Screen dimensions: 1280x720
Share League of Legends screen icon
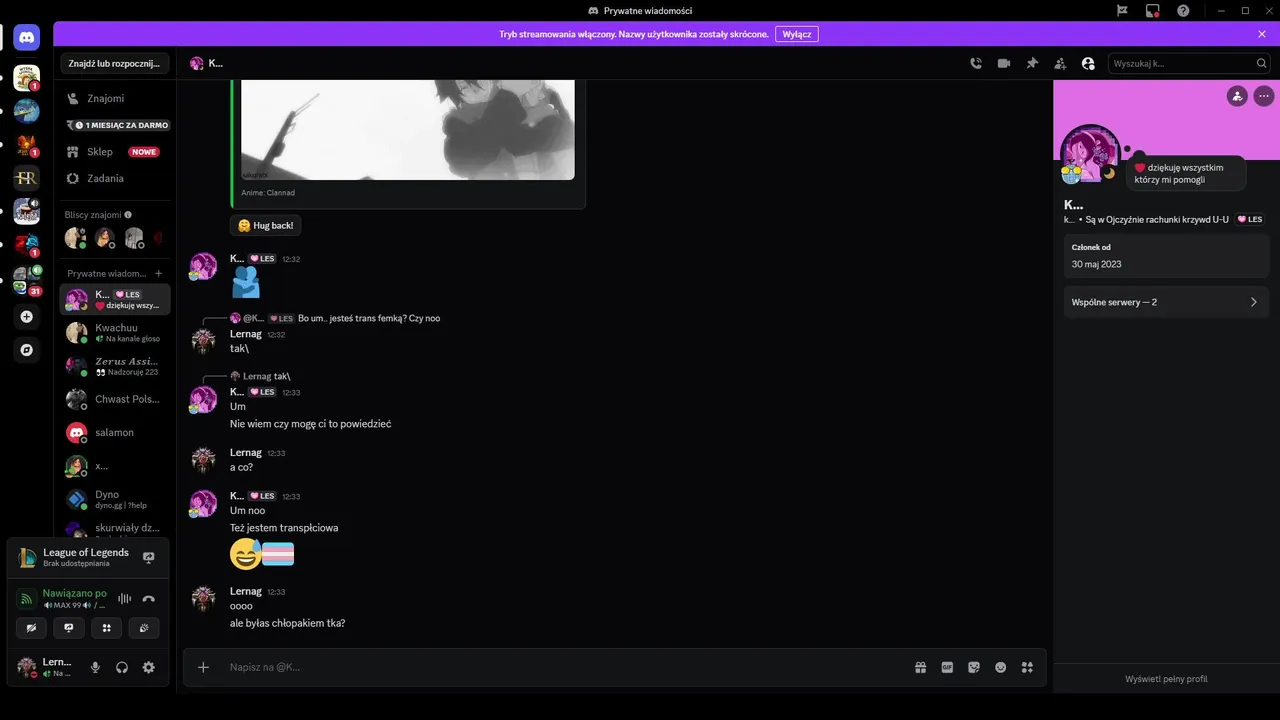(x=149, y=557)
